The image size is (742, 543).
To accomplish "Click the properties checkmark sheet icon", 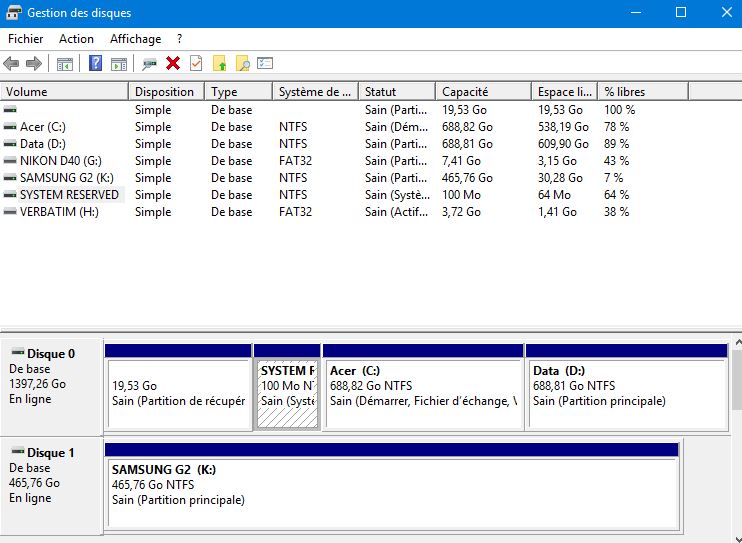I will pyautogui.click(x=196, y=64).
